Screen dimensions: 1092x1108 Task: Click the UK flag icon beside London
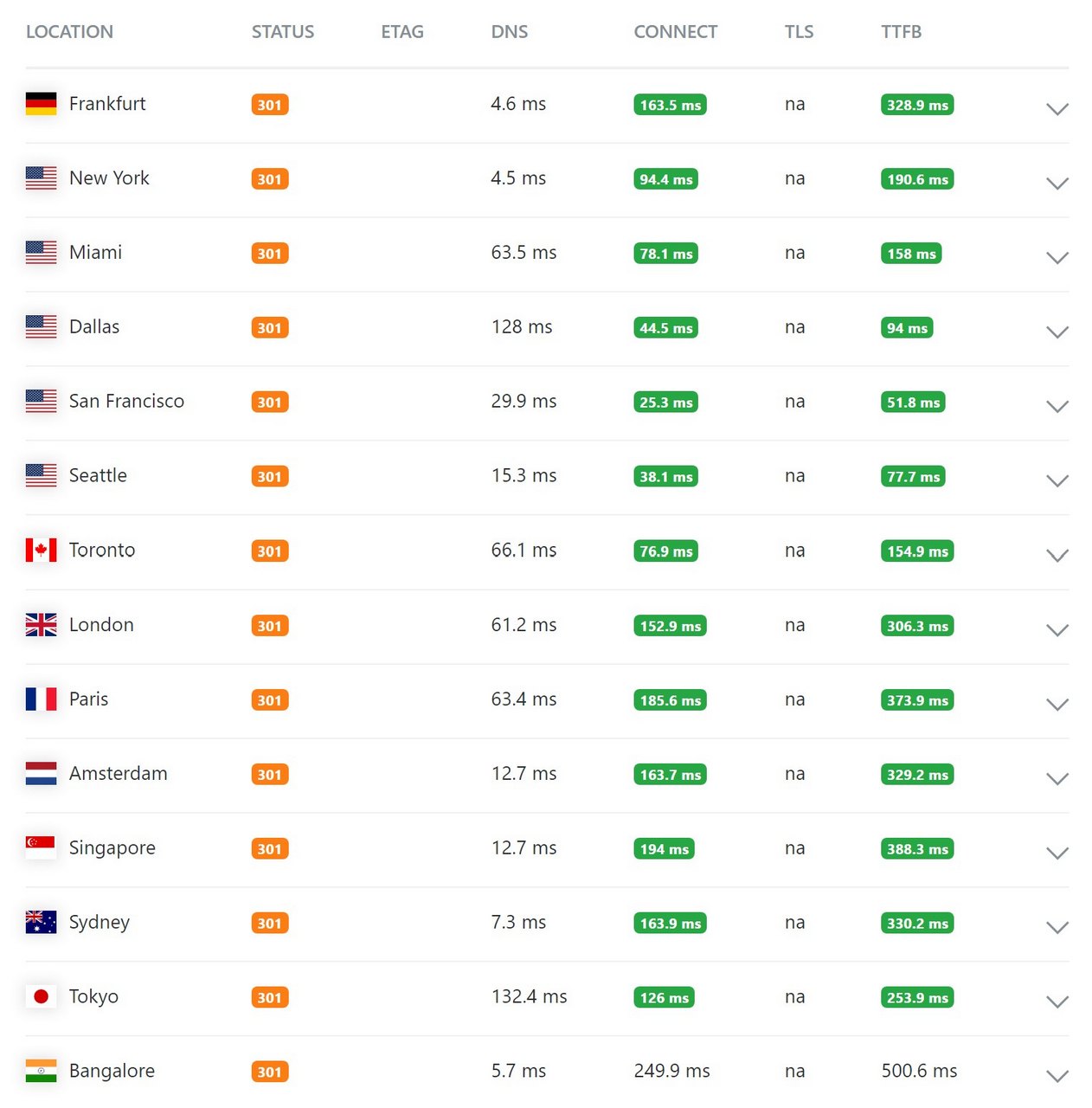coord(41,625)
